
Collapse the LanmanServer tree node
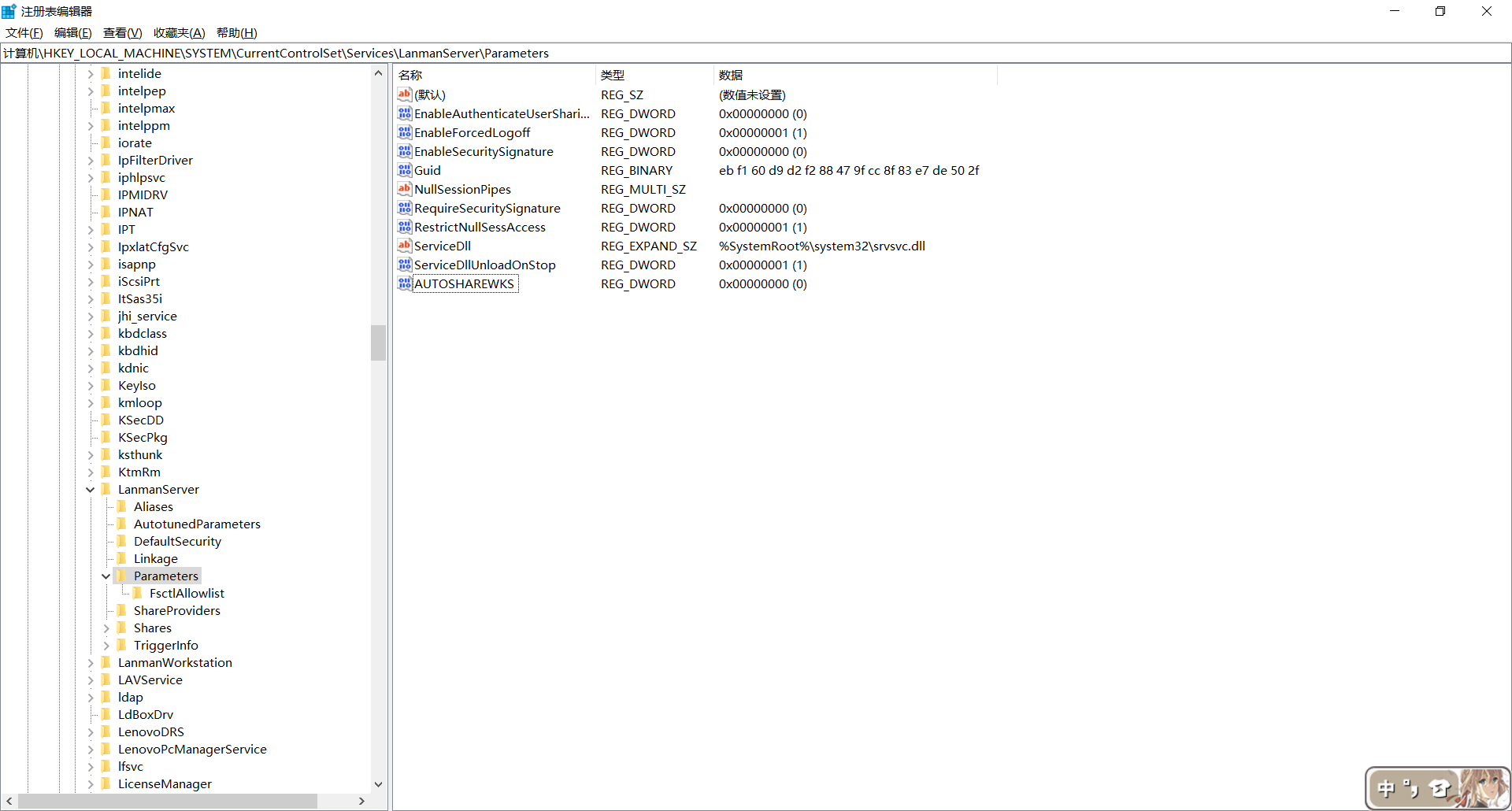[91, 490]
